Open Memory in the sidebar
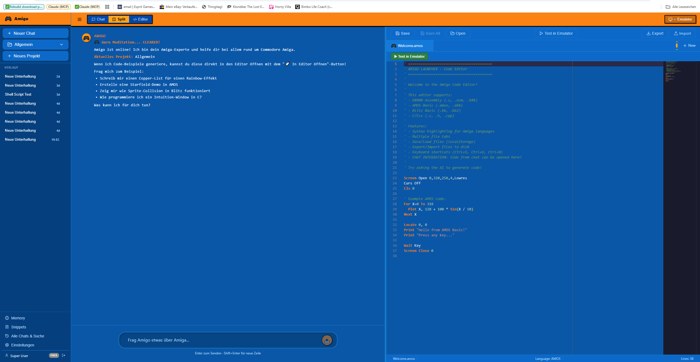Screen dimensions: 700x362 (x=18, y=318)
